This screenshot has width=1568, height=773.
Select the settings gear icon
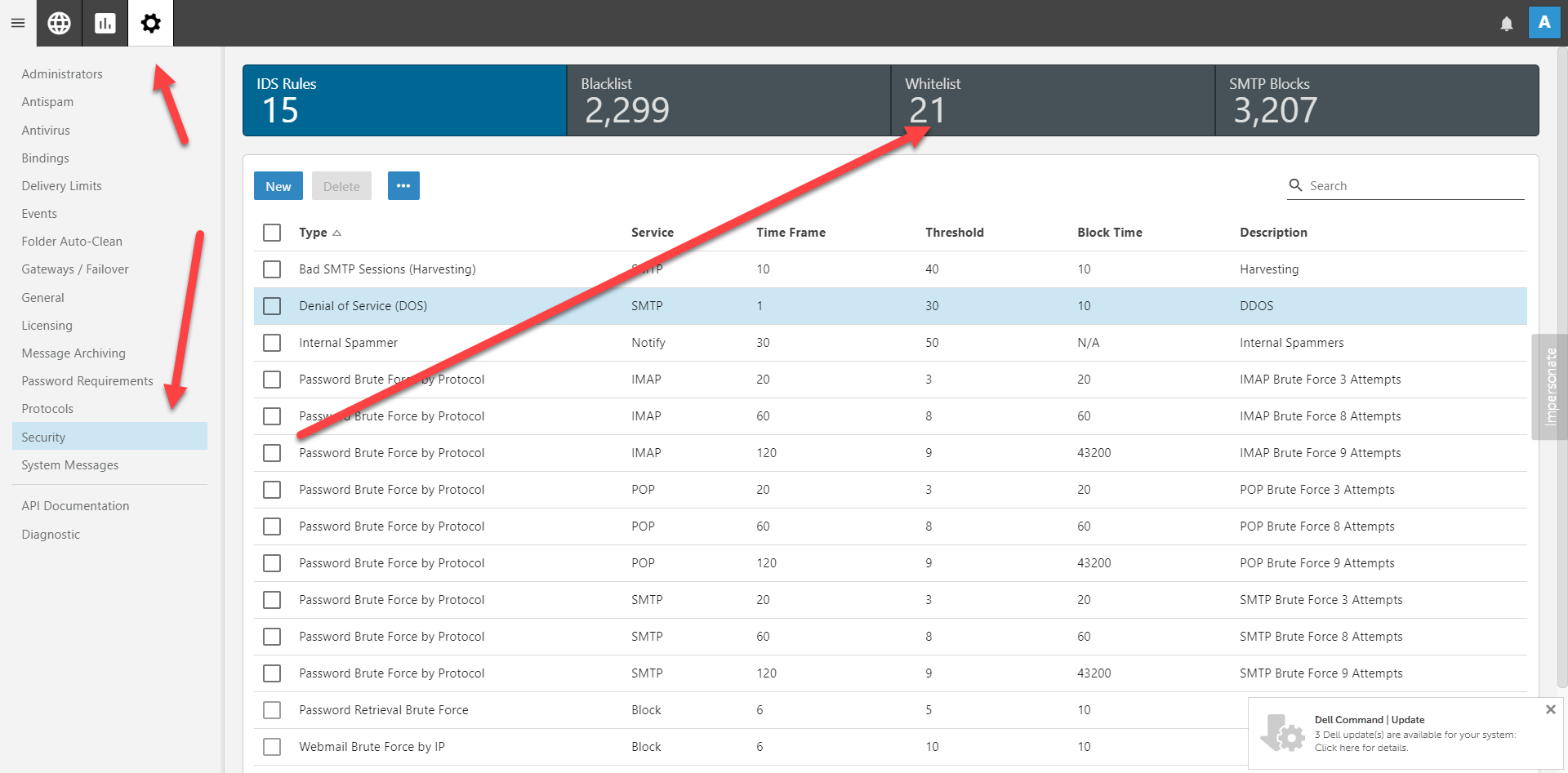(x=150, y=23)
